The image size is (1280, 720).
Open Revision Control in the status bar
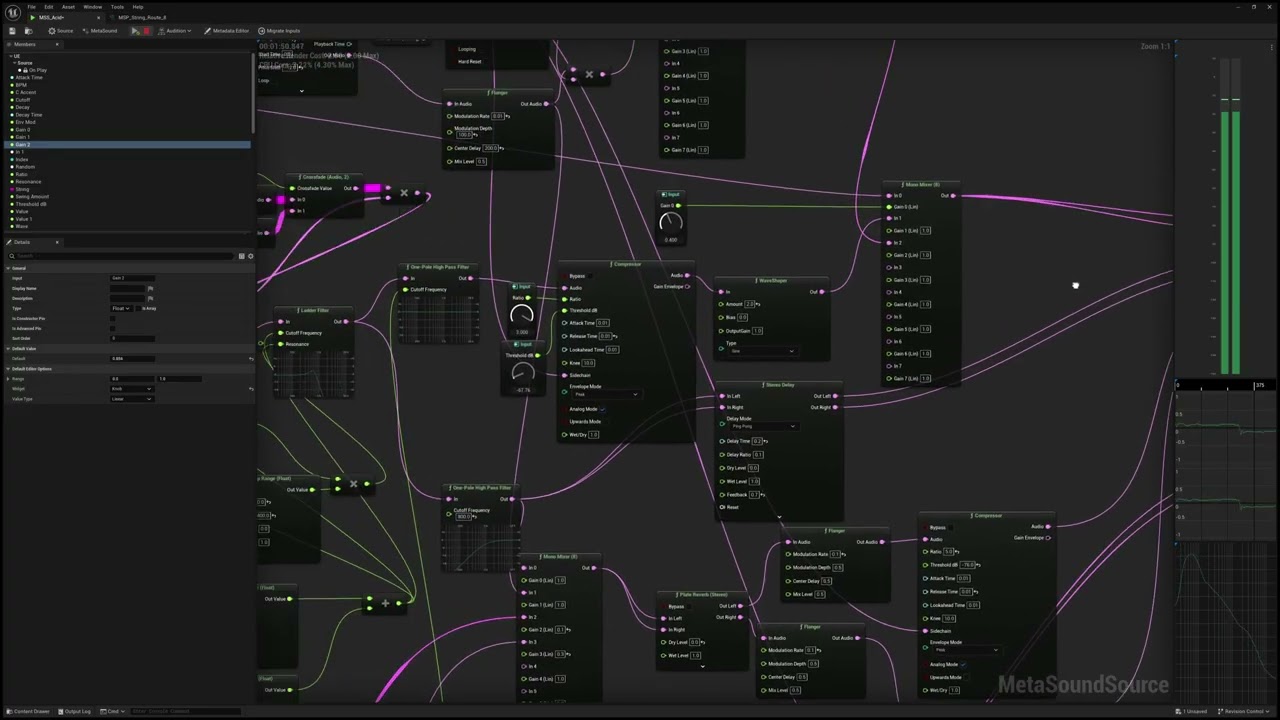coord(1243,711)
